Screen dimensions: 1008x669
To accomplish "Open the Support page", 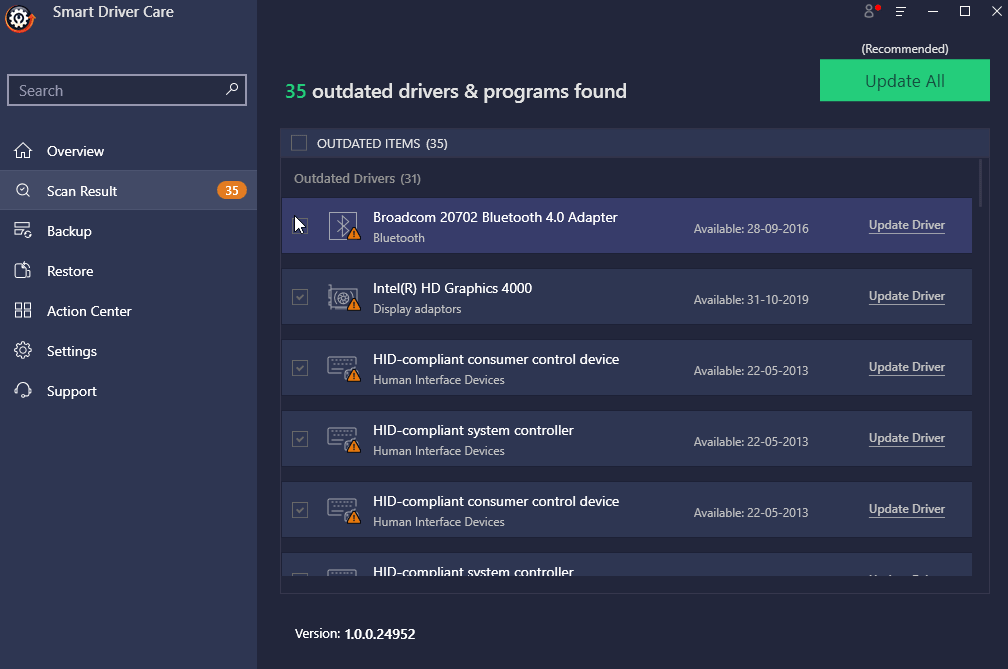I will 129,391.
